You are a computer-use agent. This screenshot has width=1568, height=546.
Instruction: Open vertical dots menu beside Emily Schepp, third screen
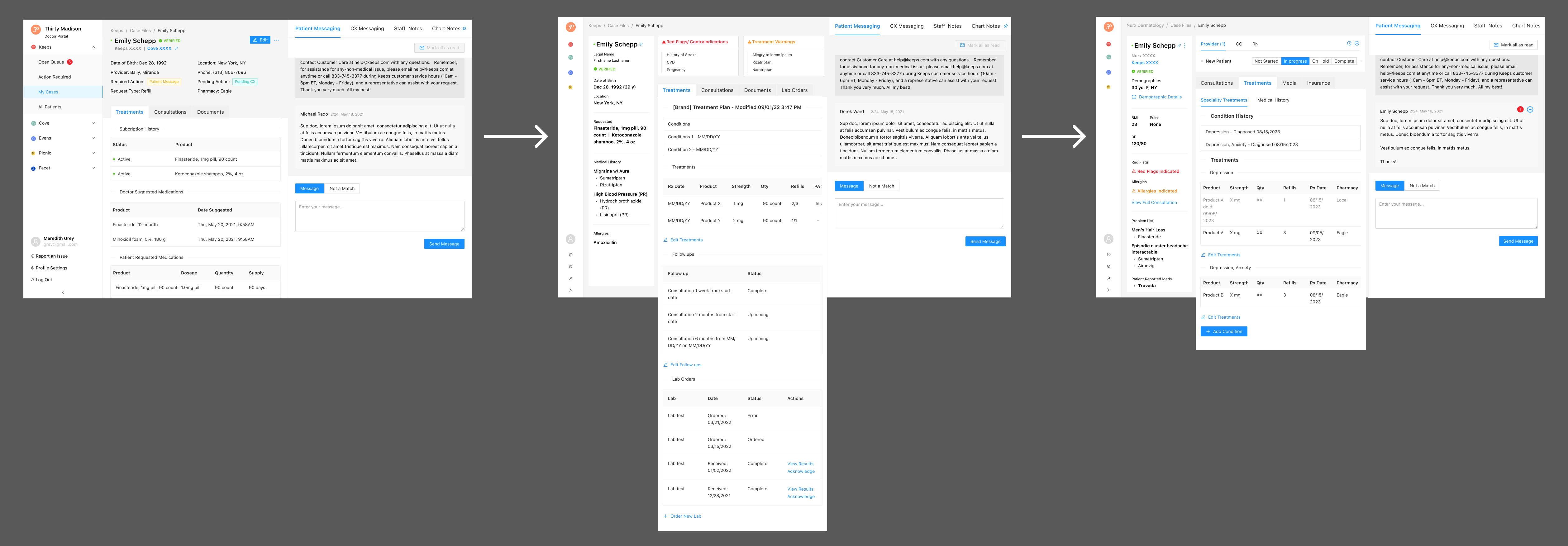1184,46
